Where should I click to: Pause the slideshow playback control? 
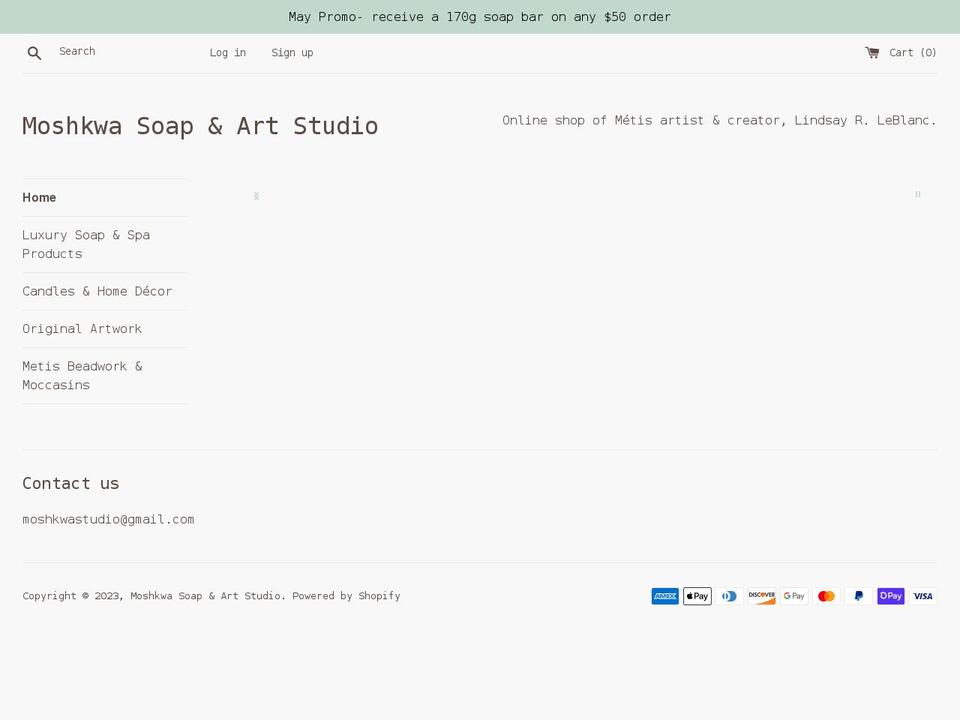[917, 194]
